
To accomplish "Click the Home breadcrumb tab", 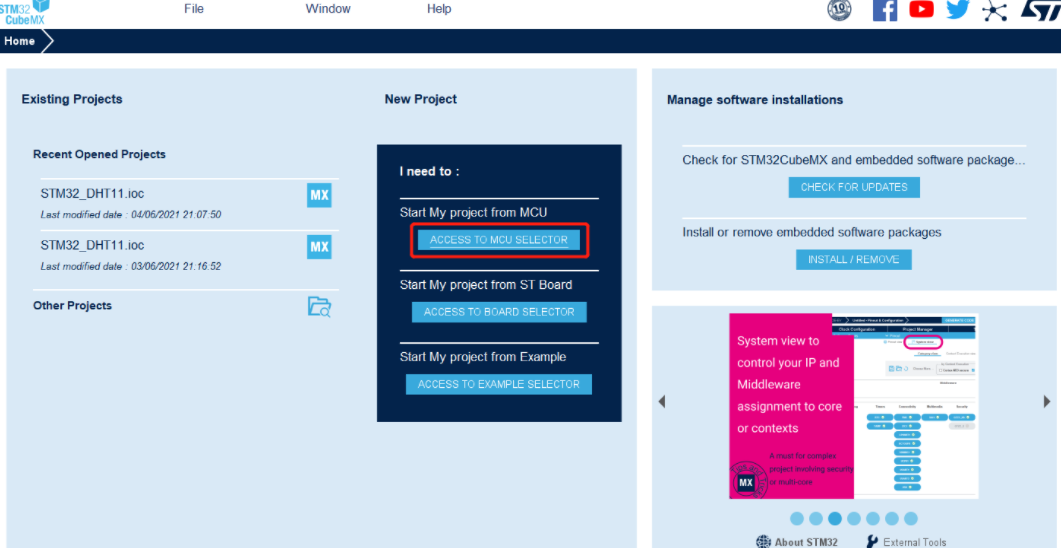I will 20,41.
